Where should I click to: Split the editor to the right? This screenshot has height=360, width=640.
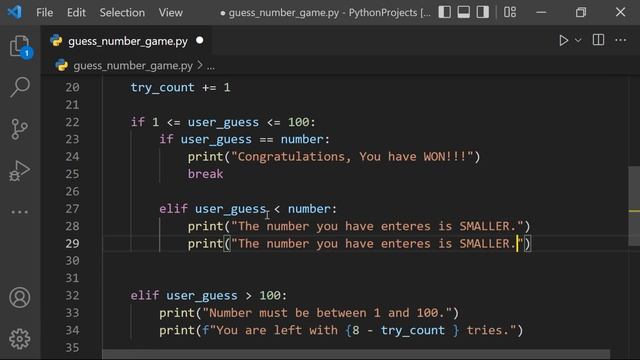pos(598,40)
